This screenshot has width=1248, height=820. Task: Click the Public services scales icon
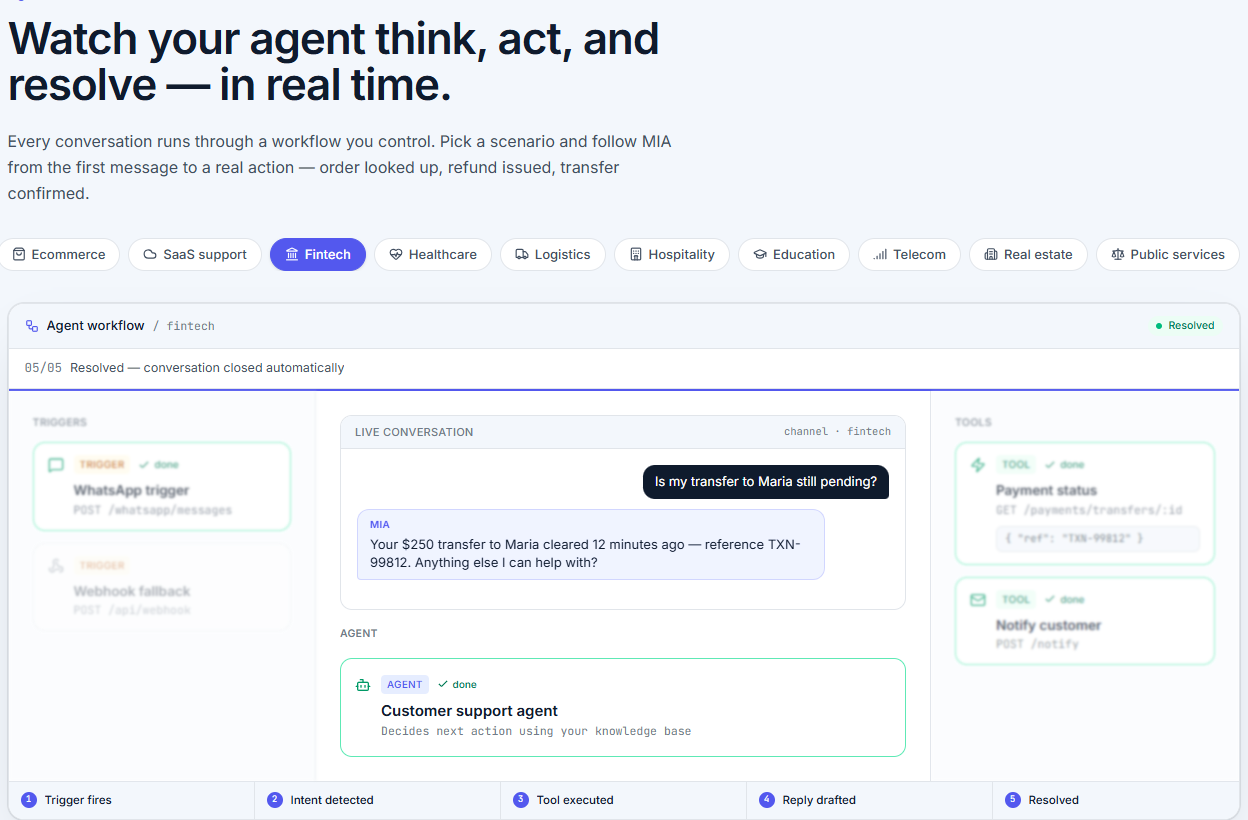(1118, 254)
